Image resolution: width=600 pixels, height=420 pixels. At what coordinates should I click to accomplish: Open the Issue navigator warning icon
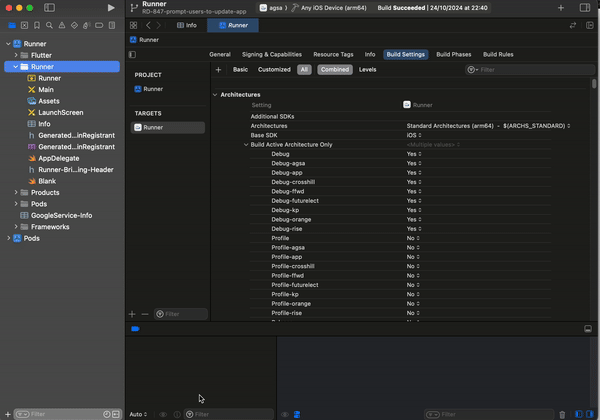point(62,25)
